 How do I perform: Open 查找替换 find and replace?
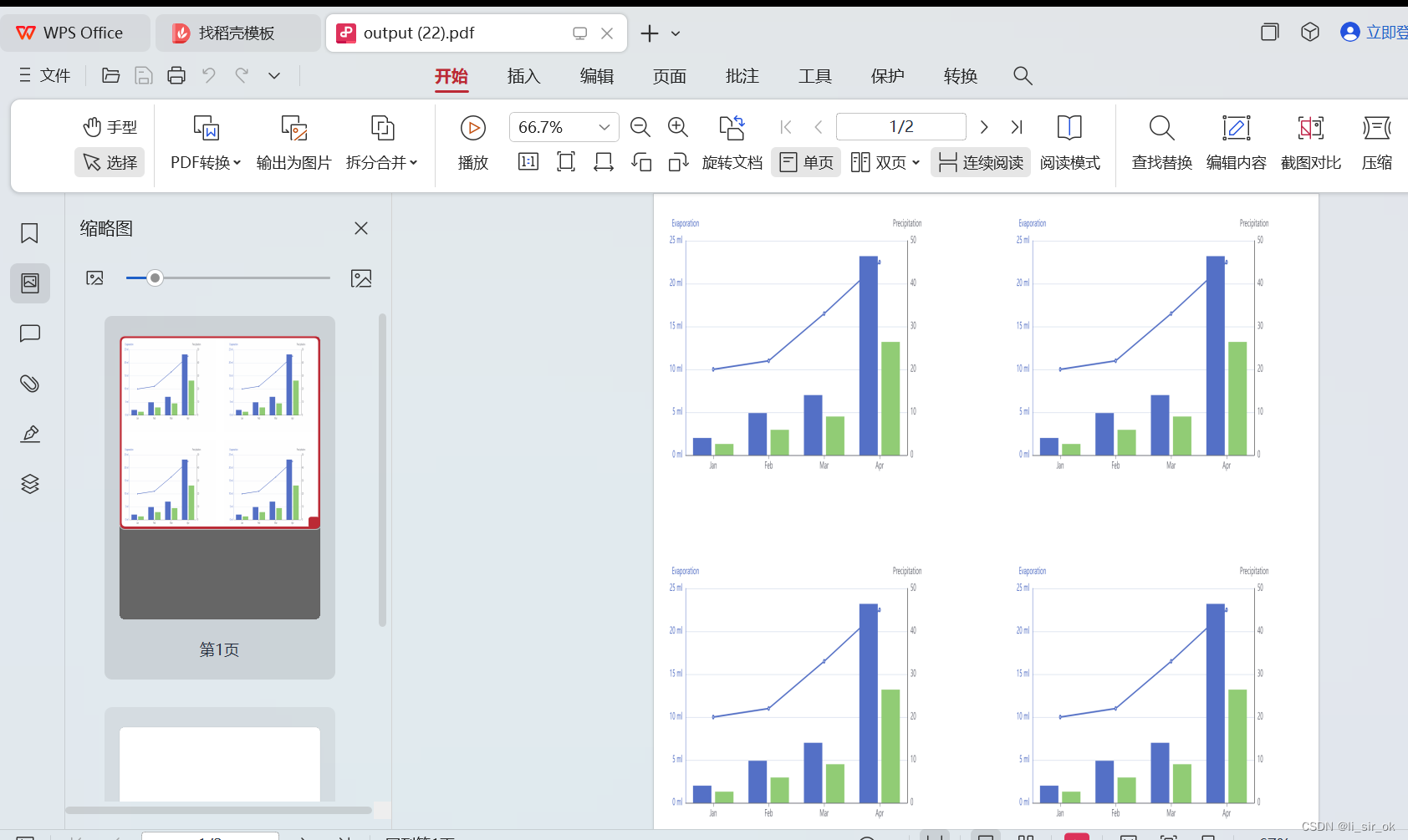pos(1161,143)
